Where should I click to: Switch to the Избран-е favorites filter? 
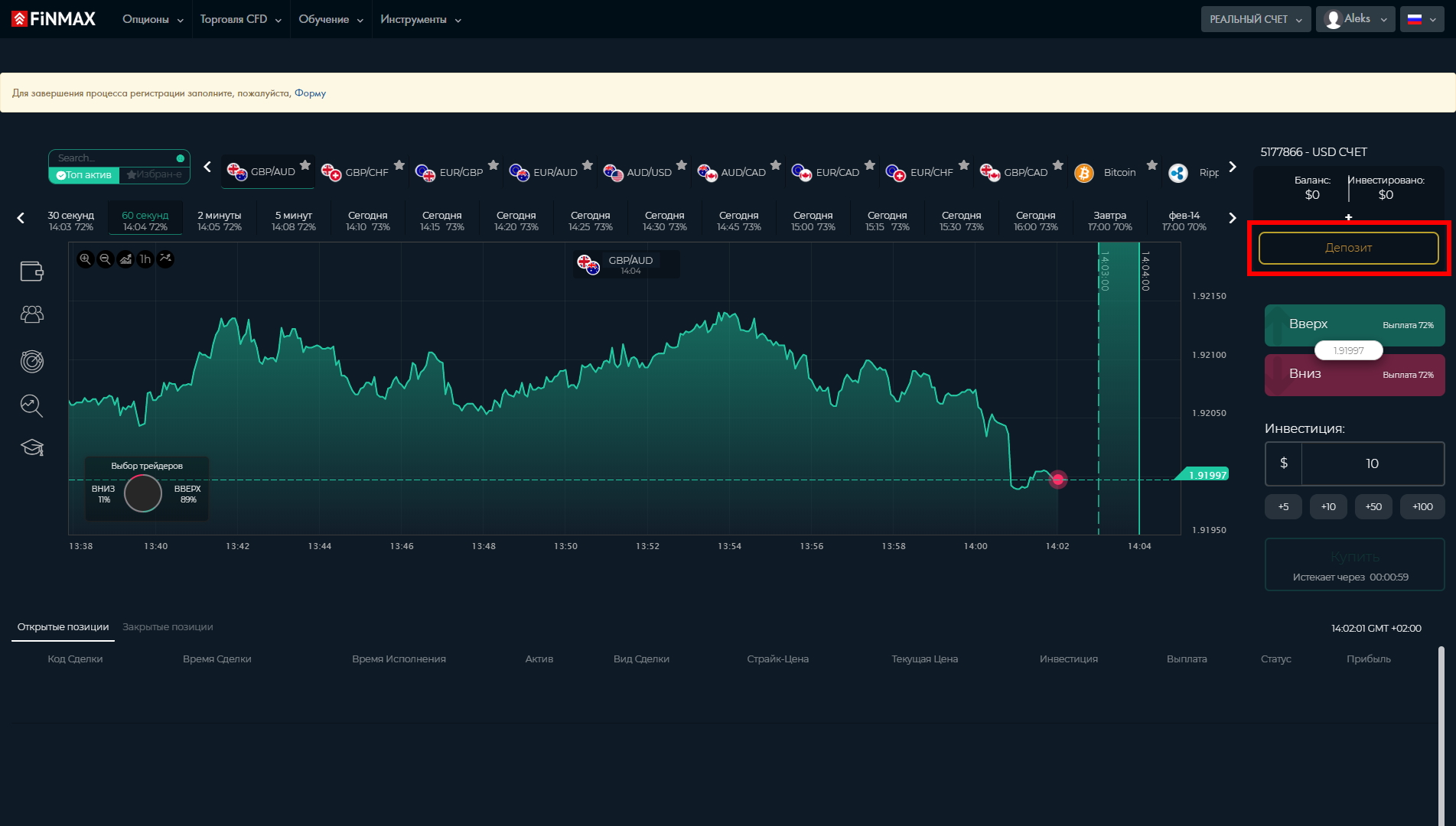pos(155,175)
